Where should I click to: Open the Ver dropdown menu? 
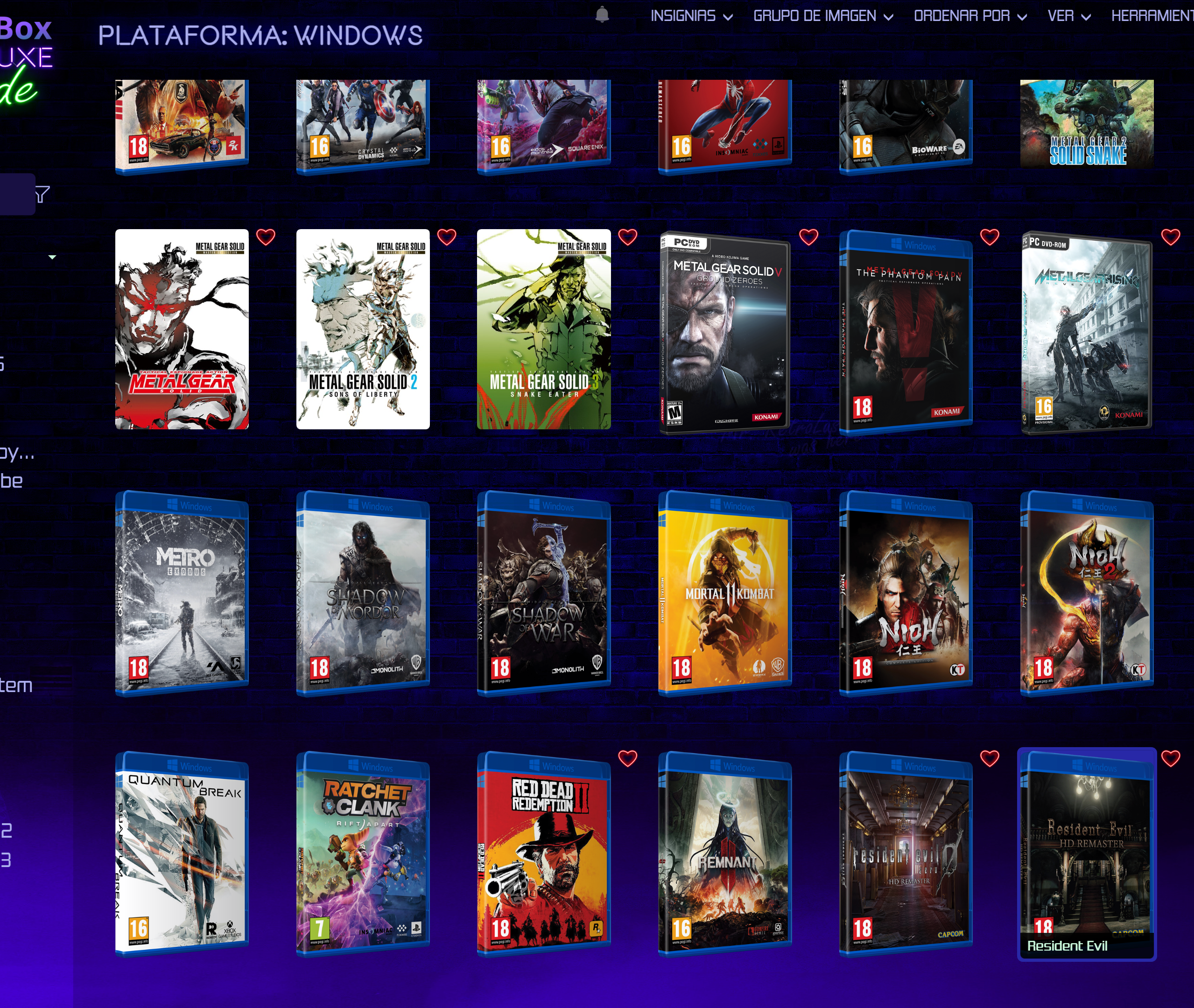[1069, 16]
